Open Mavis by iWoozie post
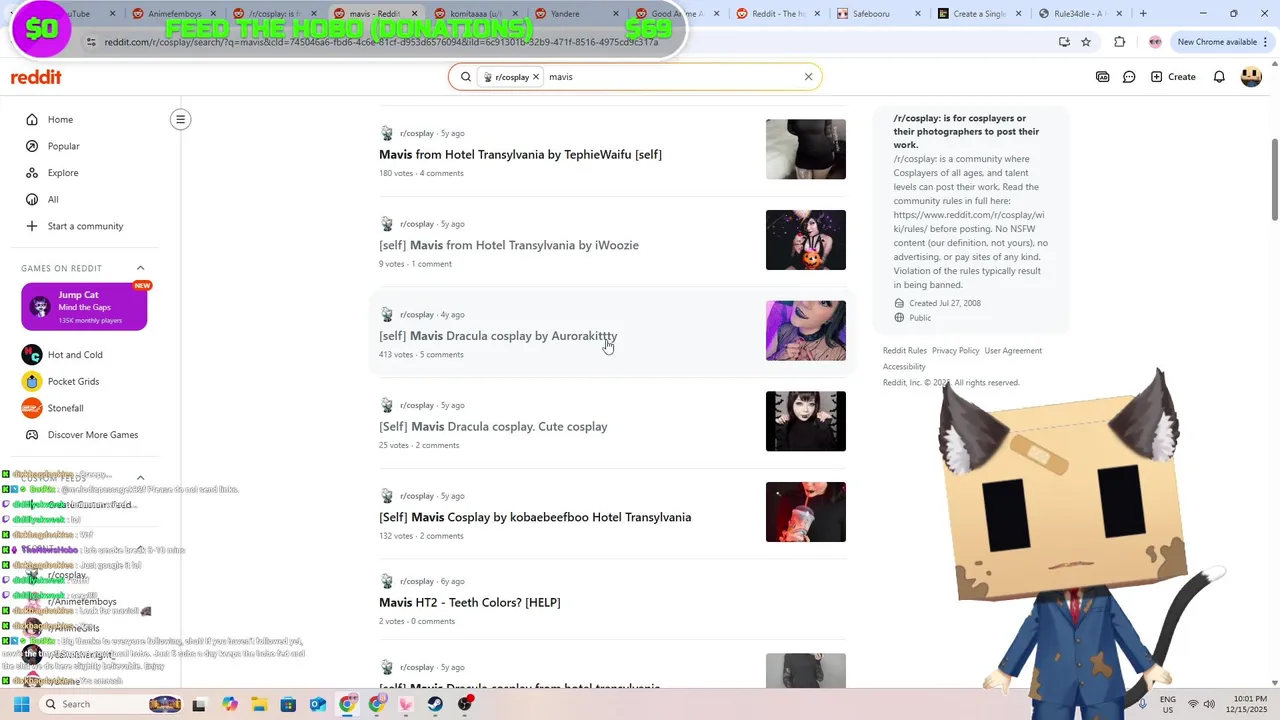The height and width of the screenshot is (720, 1280). click(508, 245)
